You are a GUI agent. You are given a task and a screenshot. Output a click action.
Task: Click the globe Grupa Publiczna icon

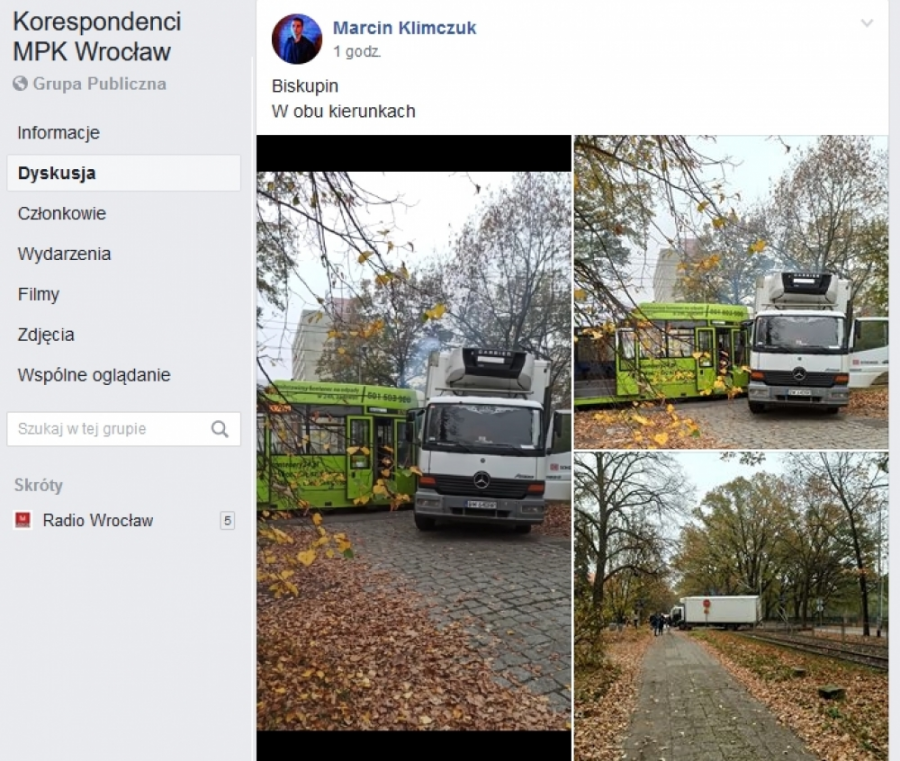(20, 84)
